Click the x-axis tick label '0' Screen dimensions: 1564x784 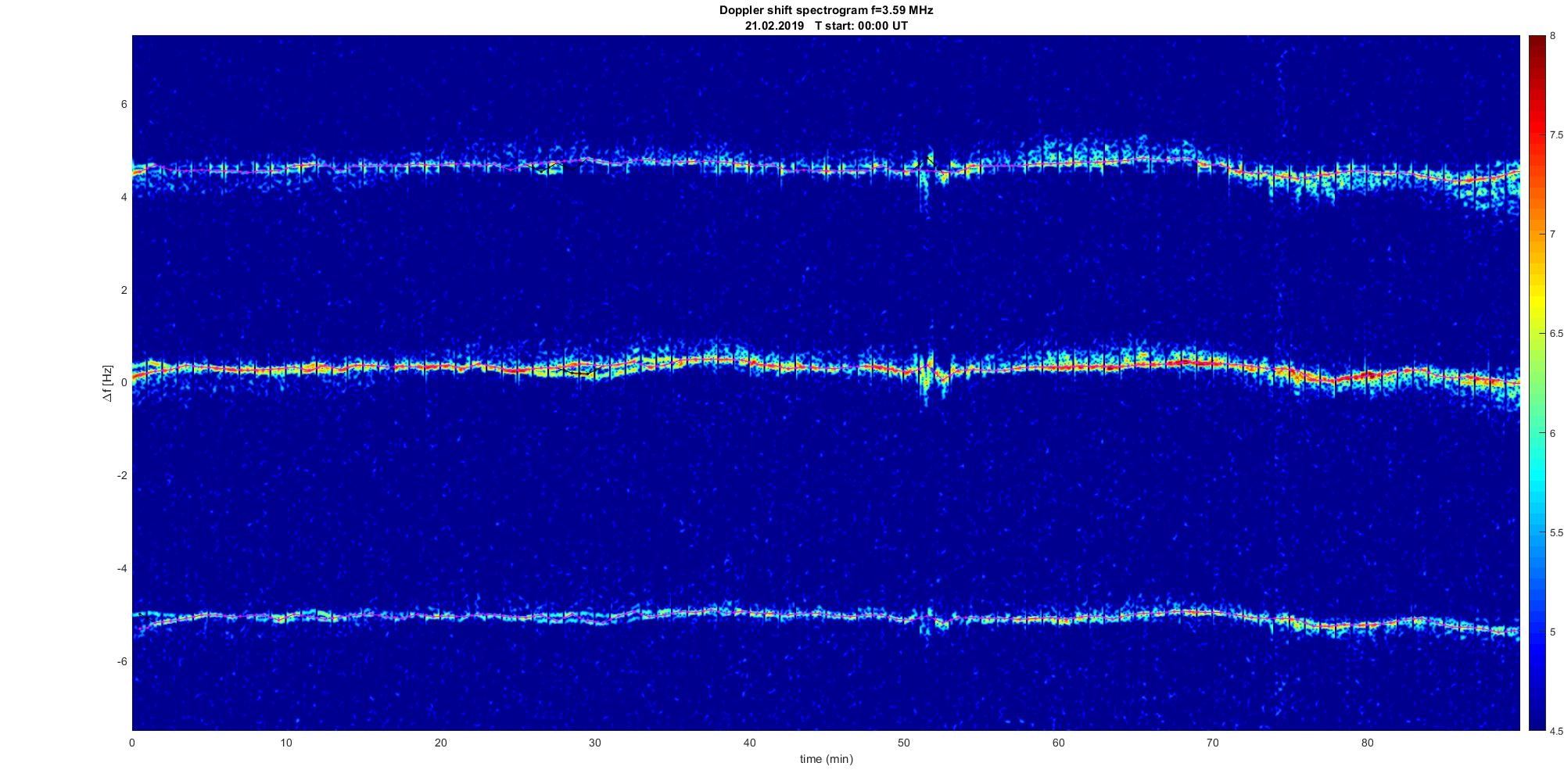pos(131,743)
